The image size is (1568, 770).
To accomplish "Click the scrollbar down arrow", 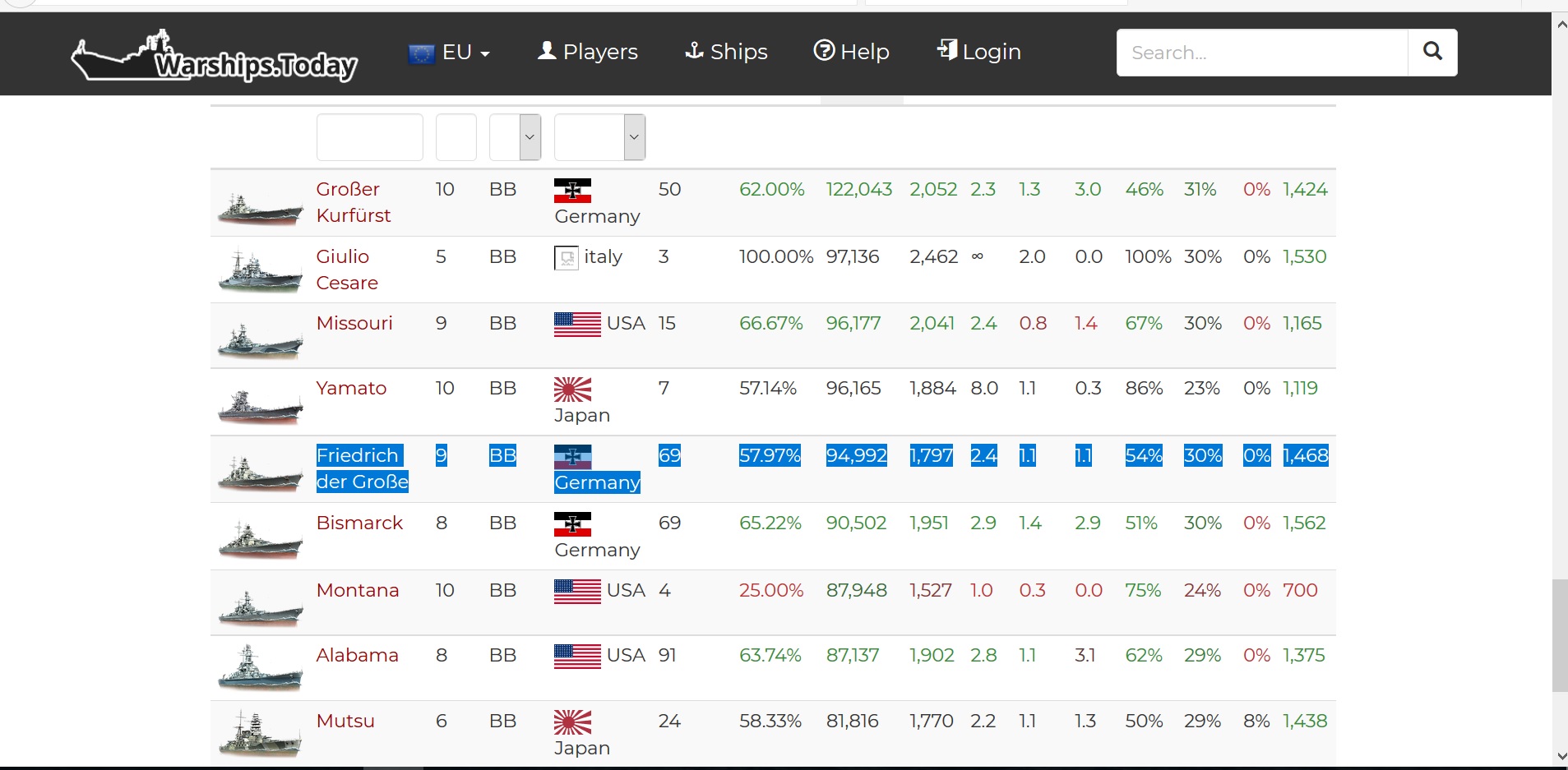I will click(1561, 756).
